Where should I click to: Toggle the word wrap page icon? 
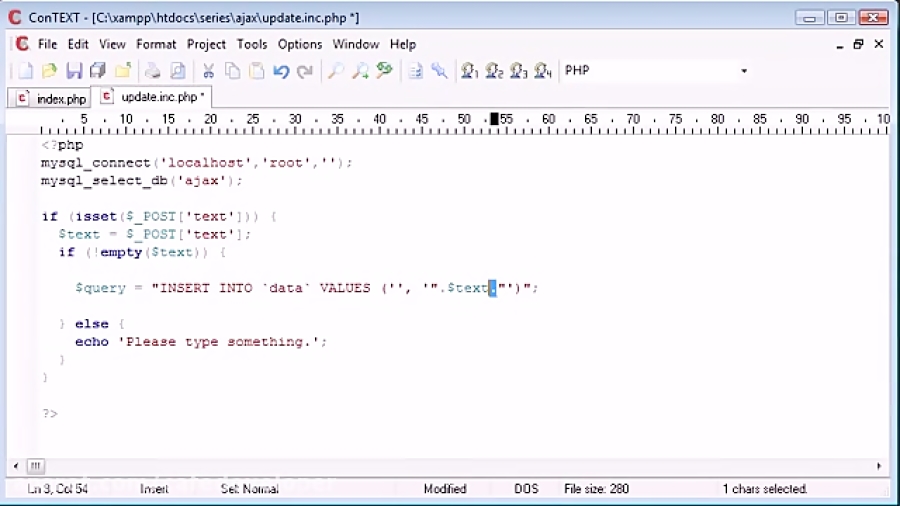[415, 71]
